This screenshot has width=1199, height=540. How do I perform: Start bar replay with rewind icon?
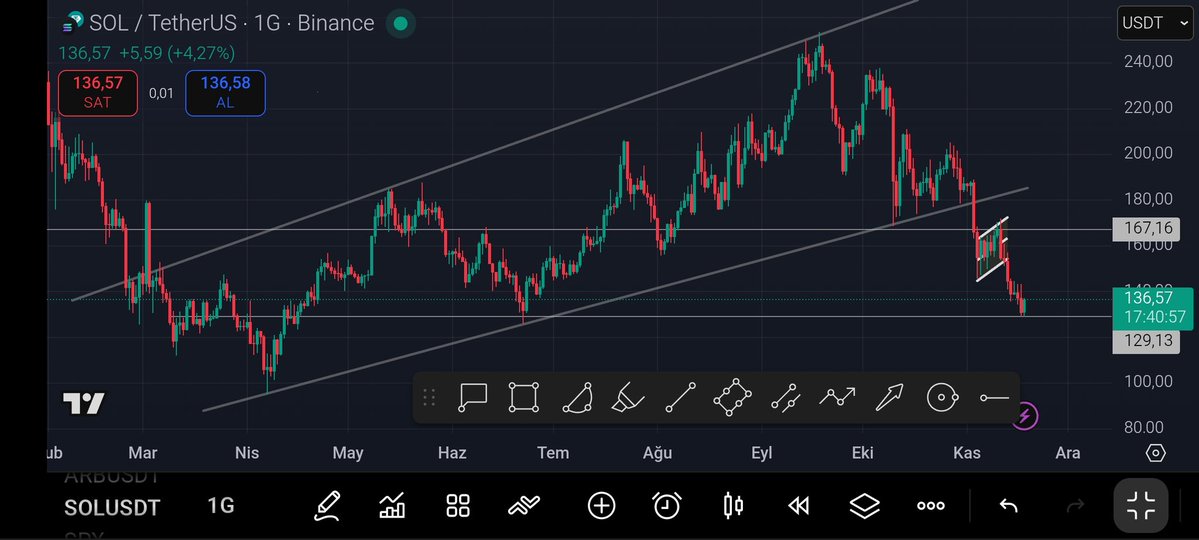(798, 506)
